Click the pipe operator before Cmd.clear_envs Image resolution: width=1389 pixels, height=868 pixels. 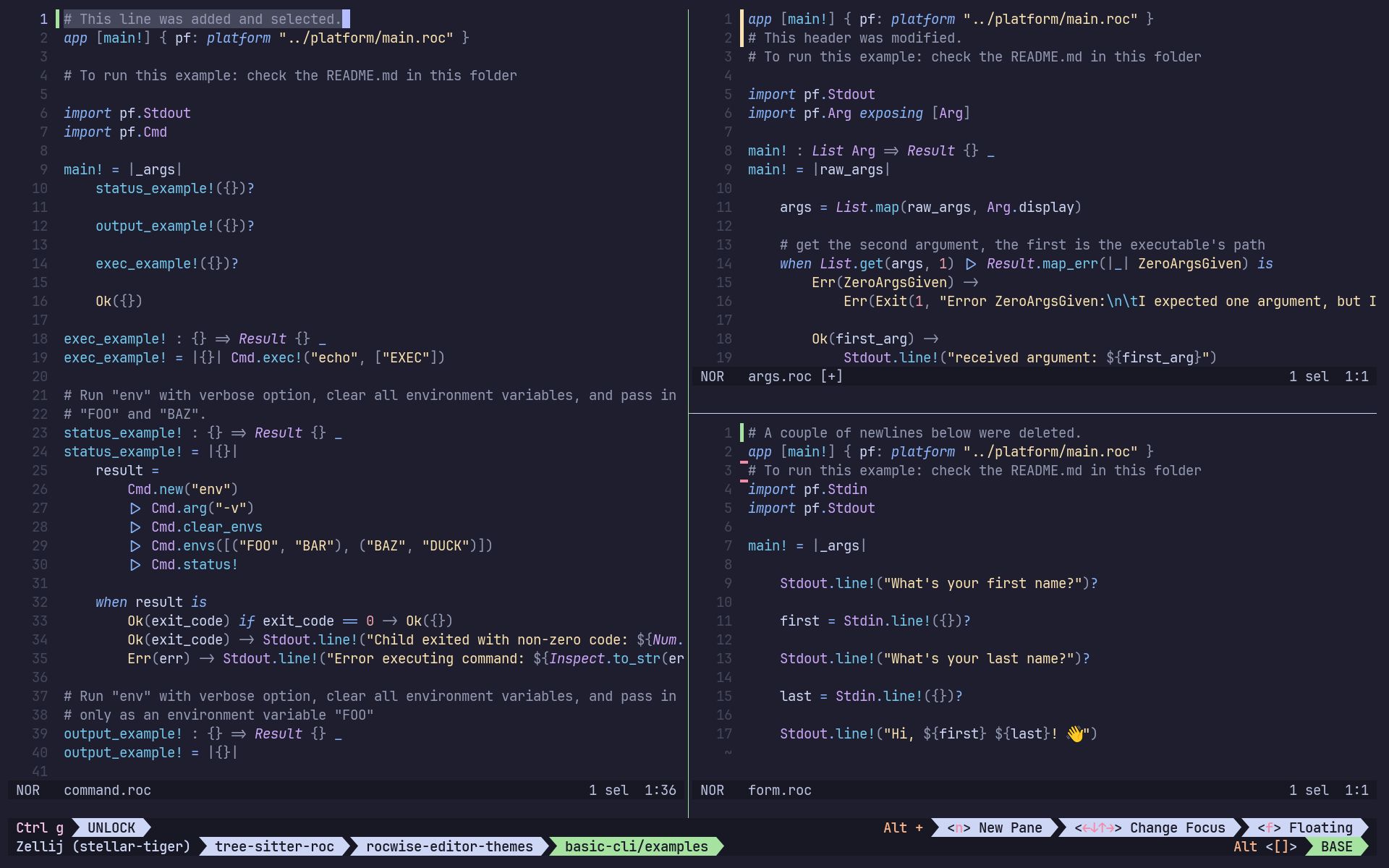point(135,527)
